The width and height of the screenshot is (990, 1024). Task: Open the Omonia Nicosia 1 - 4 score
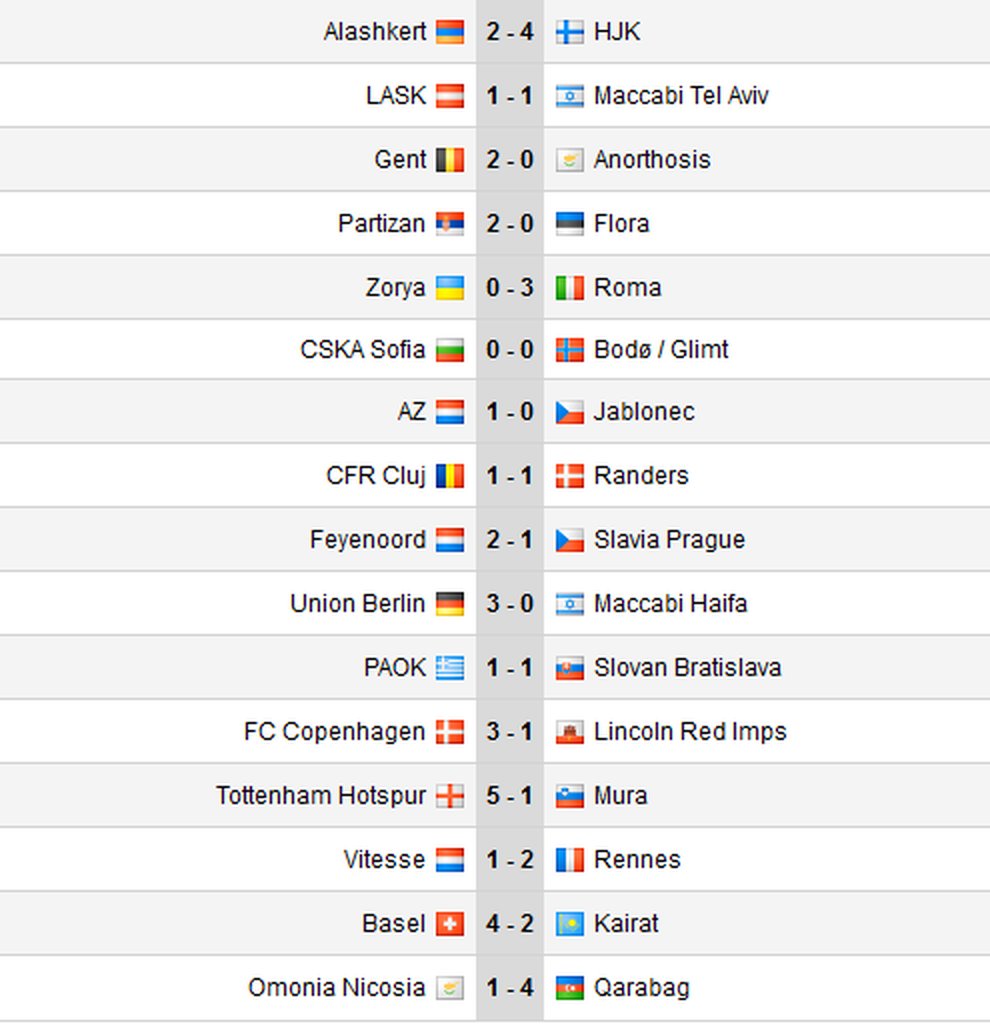[510, 988]
